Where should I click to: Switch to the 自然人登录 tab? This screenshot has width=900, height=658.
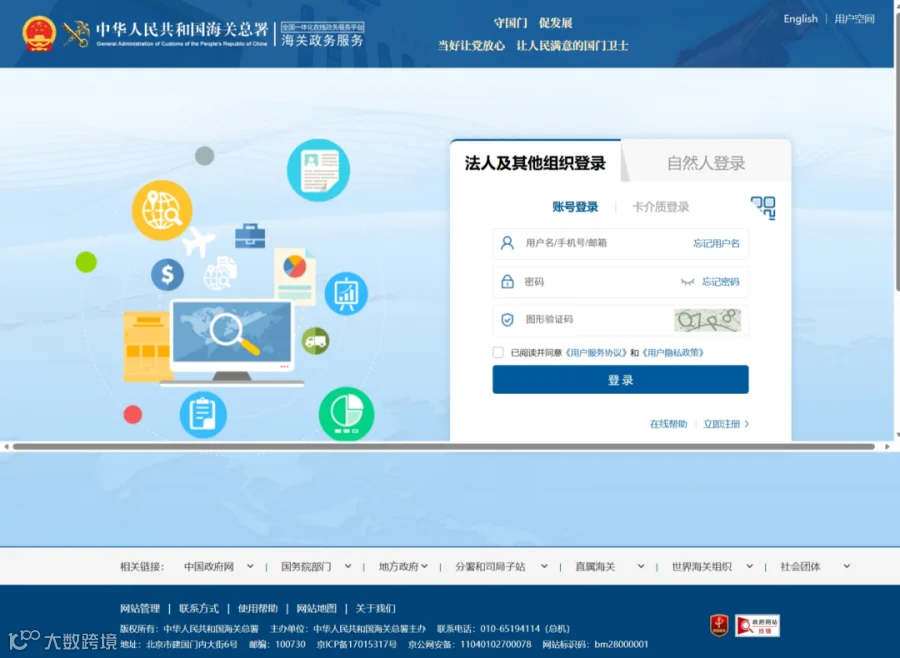(x=706, y=163)
